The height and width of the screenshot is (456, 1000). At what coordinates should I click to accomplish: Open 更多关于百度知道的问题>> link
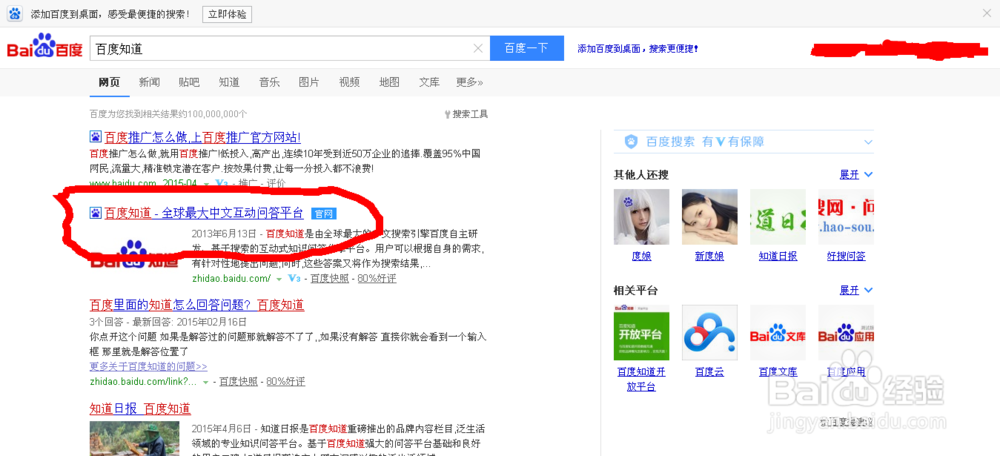tap(148, 367)
